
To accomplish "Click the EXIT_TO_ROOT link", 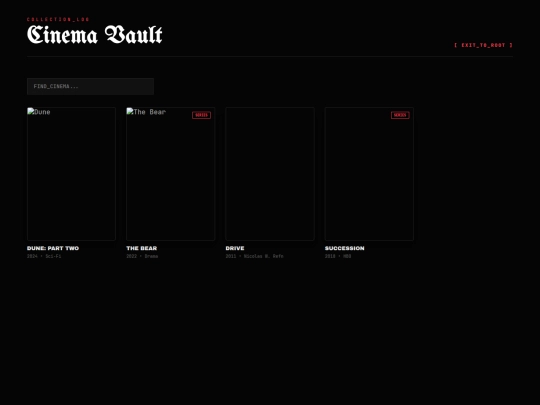I will point(483,45).
